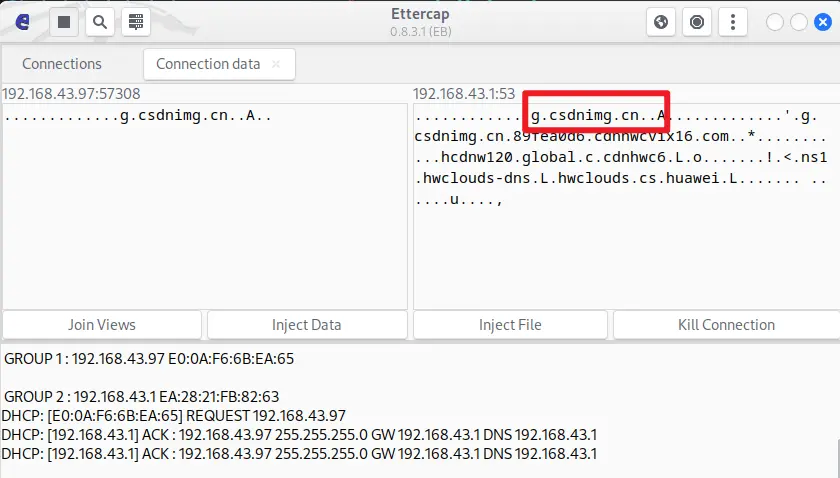Image resolution: width=840 pixels, height=478 pixels.
Task: Click the Inject Data button
Action: (306, 324)
